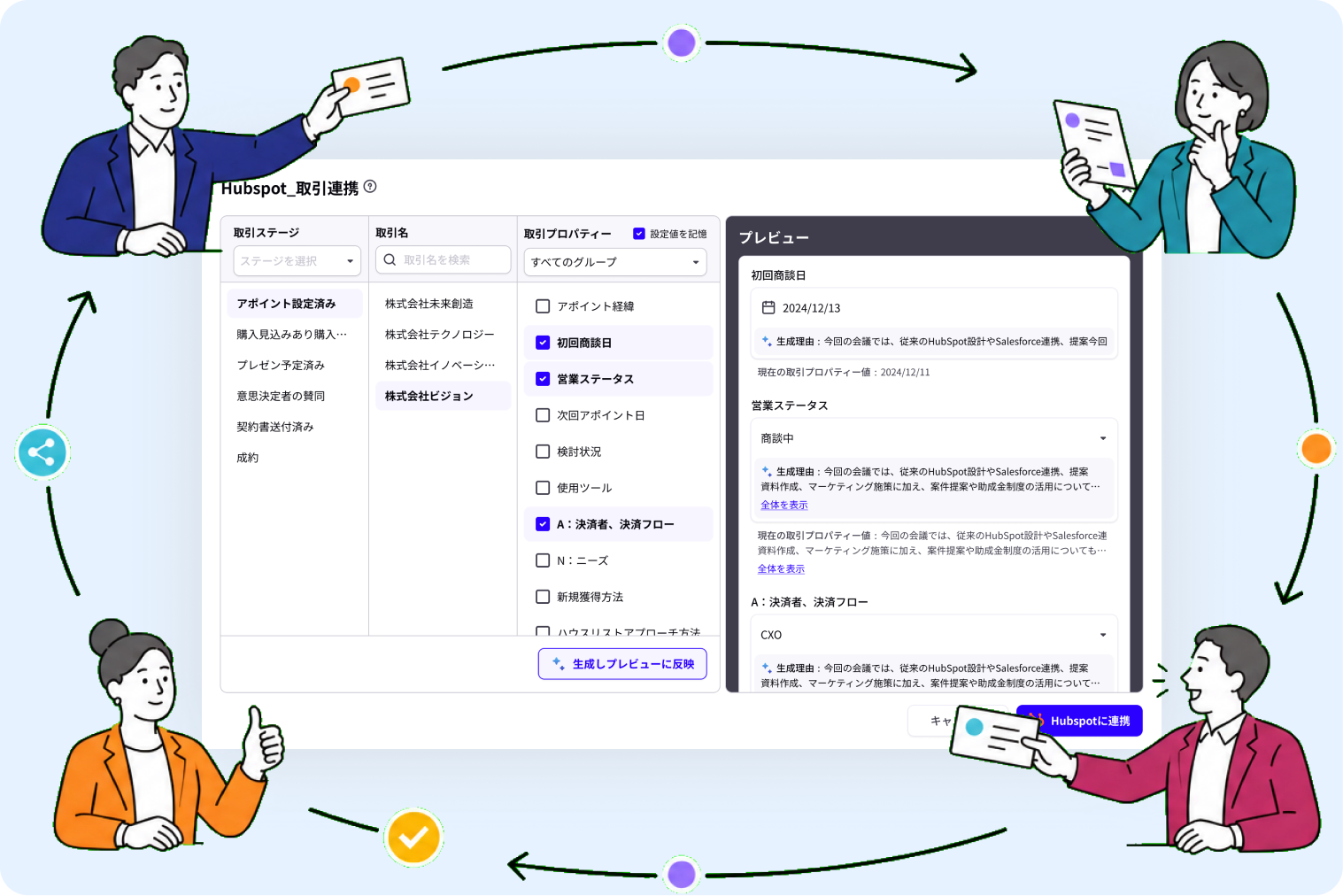Click the 取引プロパティー column label
This screenshot has width=1343, height=896.
[567, 234]
